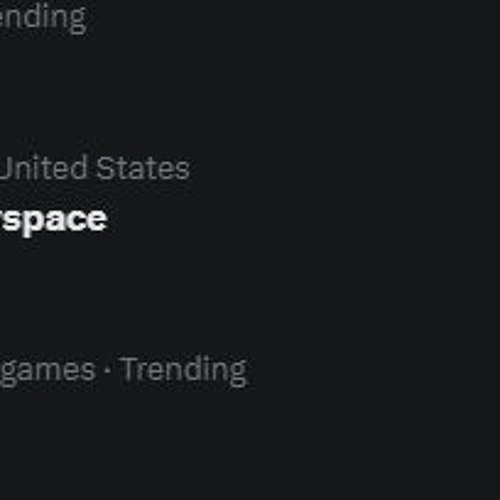Viewport: 500px width, 500px height.
Task: Select the "games · Trending" category label
Action: (x=123, y=370)
